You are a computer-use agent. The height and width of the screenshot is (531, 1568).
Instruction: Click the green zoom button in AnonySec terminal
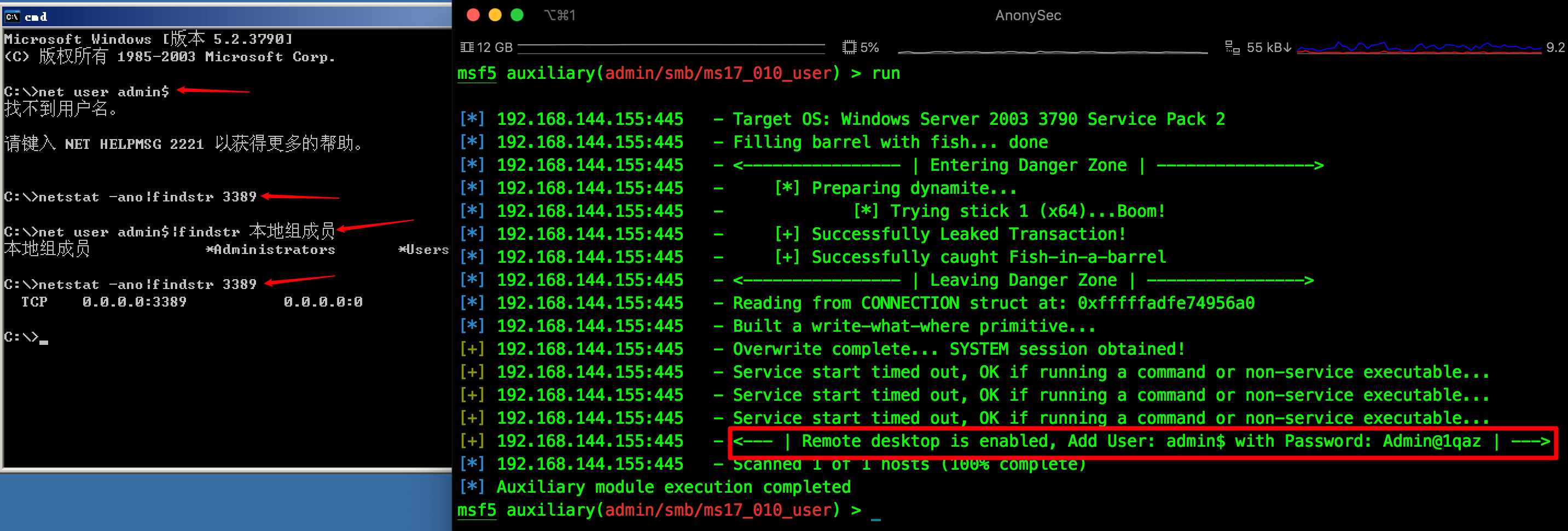coord(517,15)
